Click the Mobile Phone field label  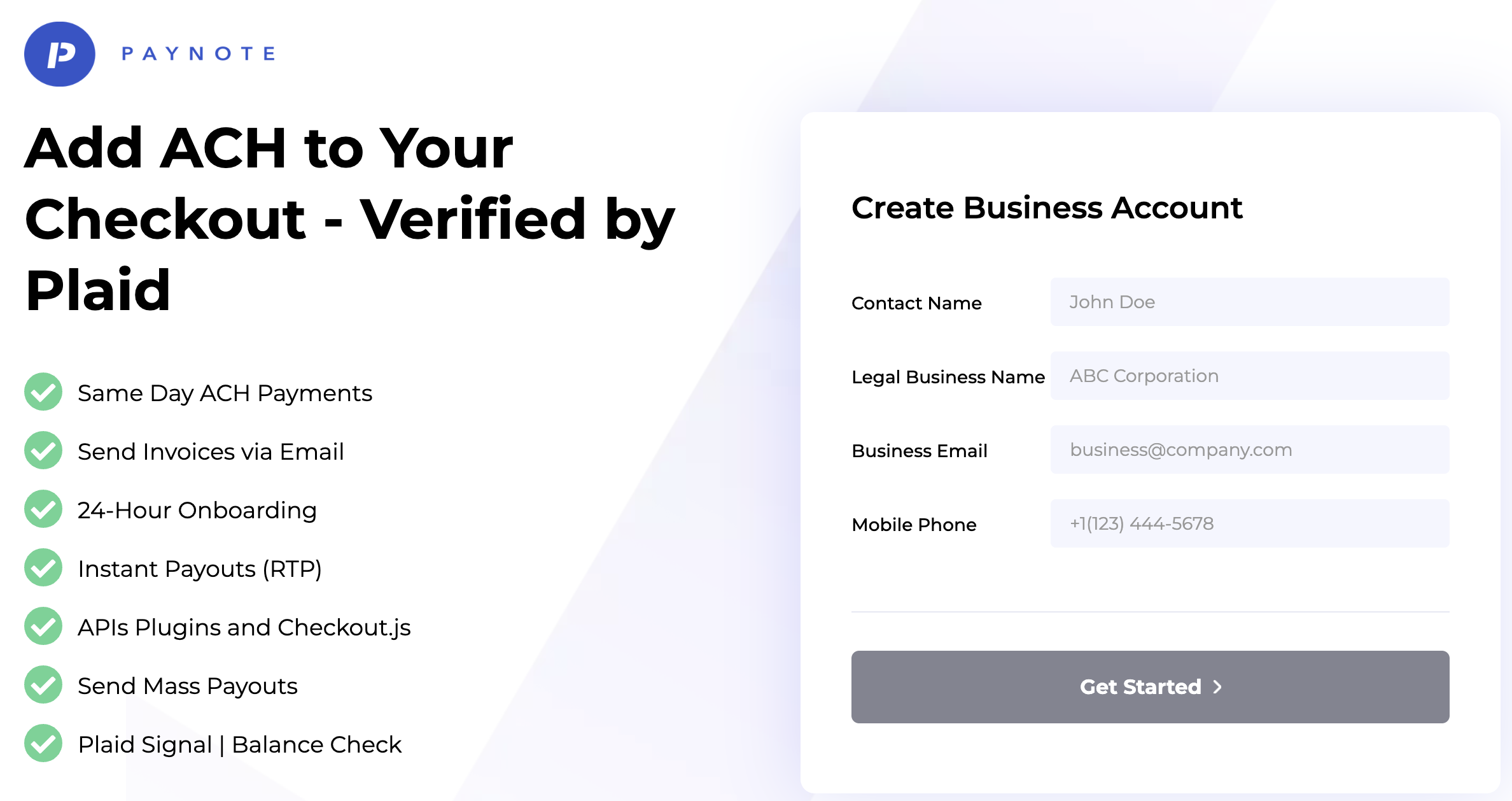pyautogui.click(x=914, y=525)
